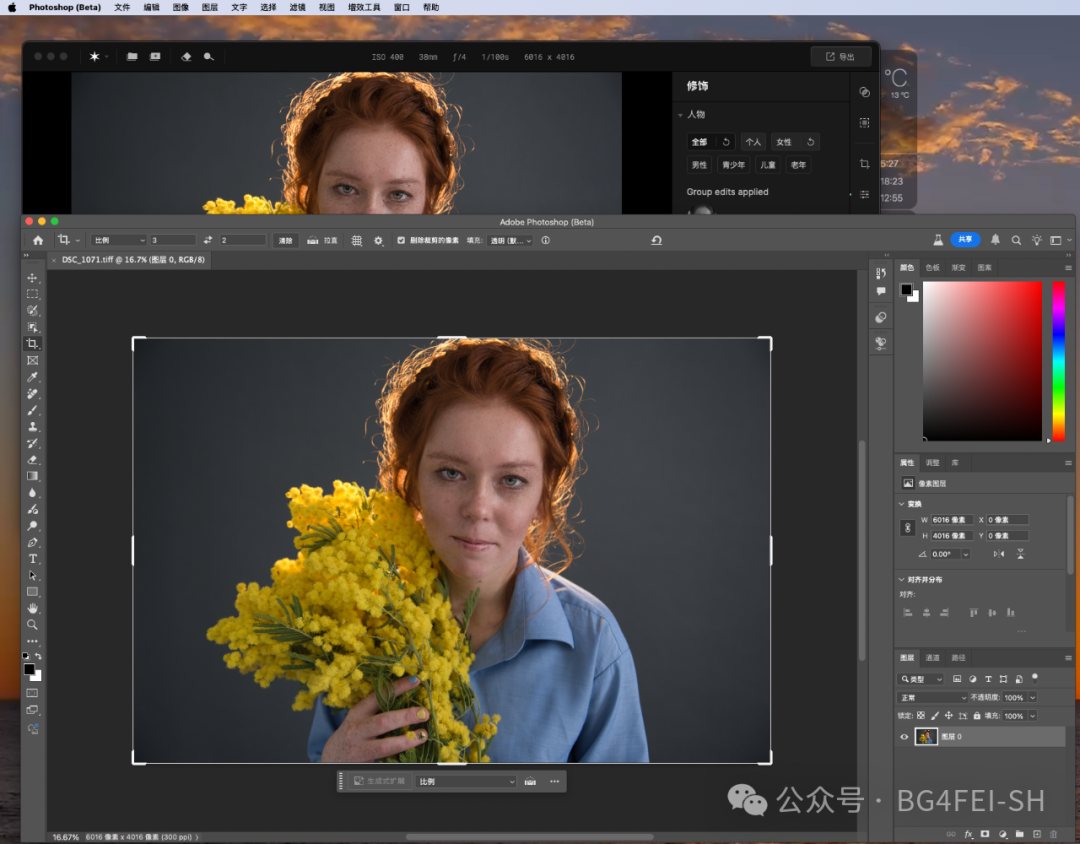Open the 滤镜 menu
The image size is (1080, 844).
click(298, 8)
